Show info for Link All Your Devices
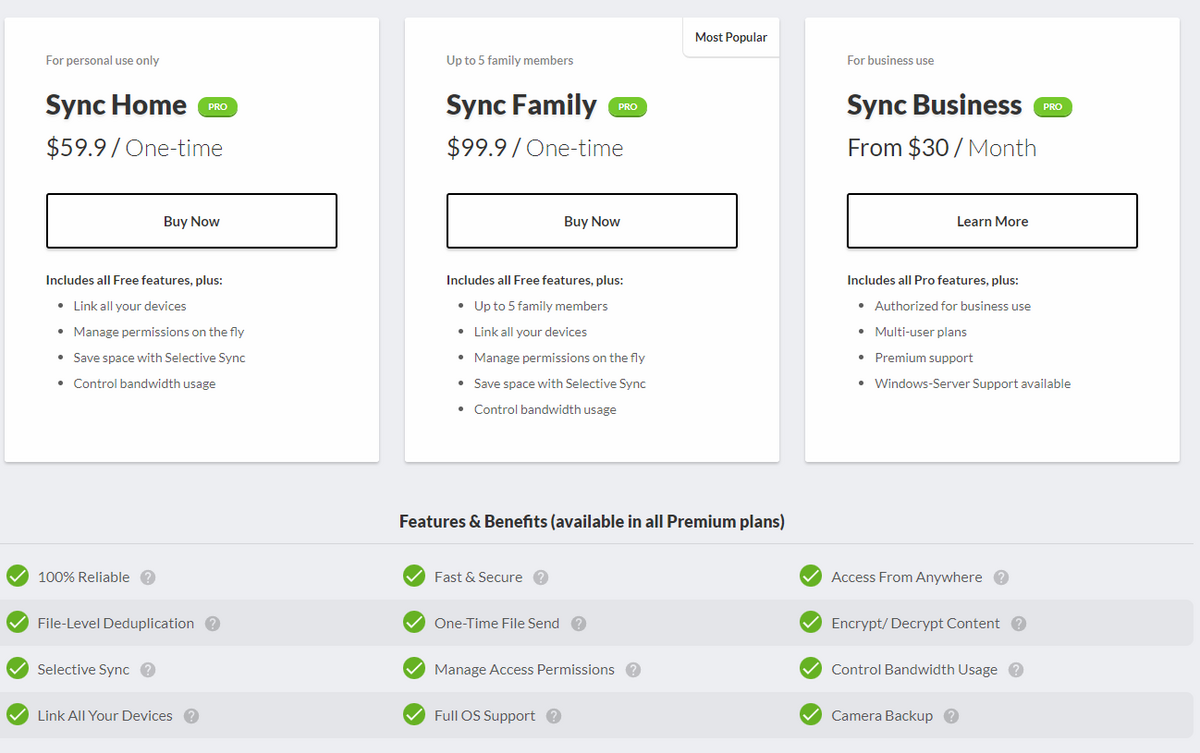This screenshot has width=1200, height=753. 191,716
